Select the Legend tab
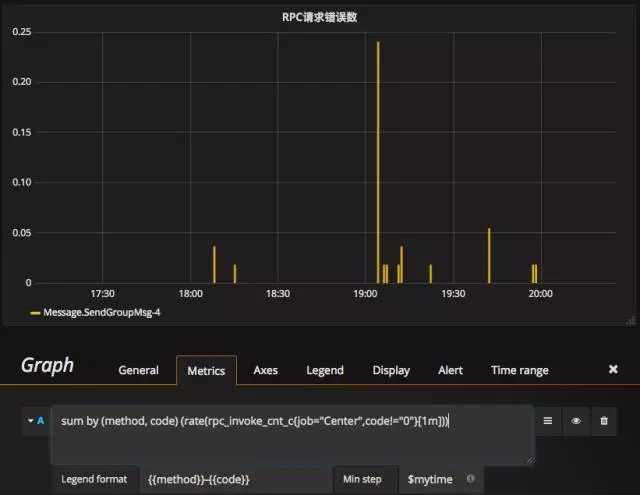 [x=325, y=370]
